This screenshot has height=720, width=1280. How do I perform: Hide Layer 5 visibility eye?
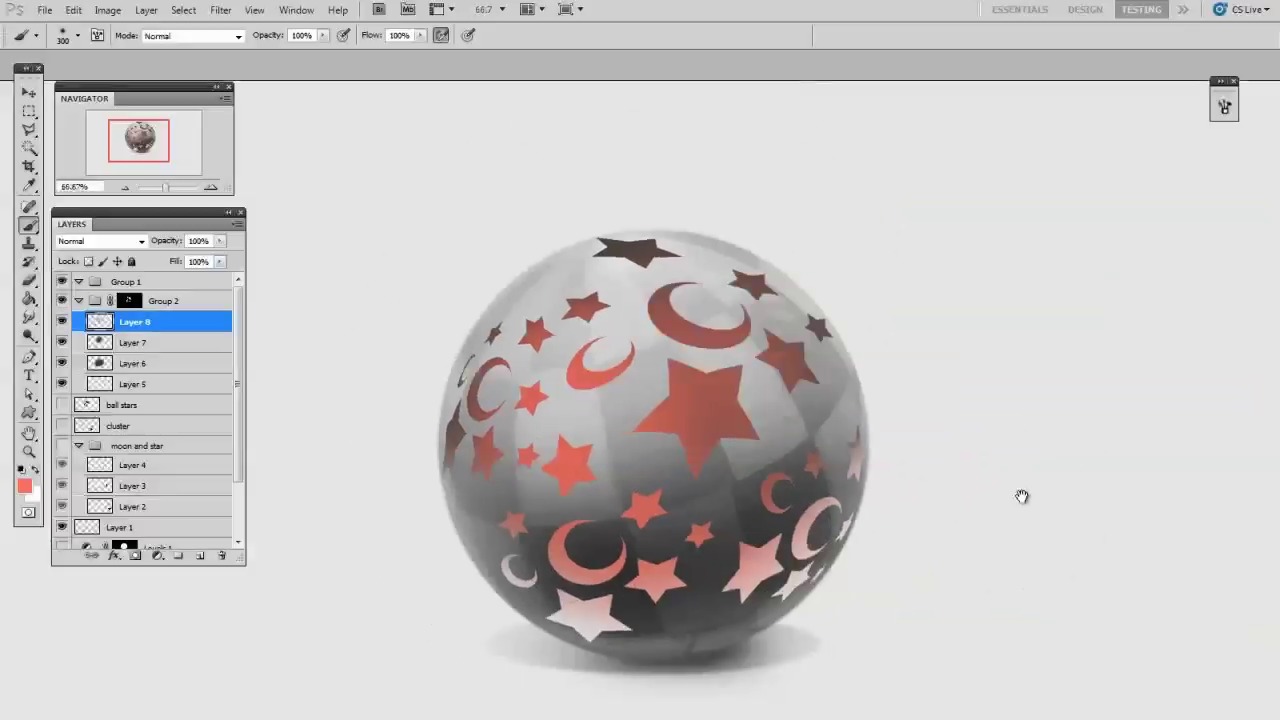pyautogui.click(x=62, y=384)
